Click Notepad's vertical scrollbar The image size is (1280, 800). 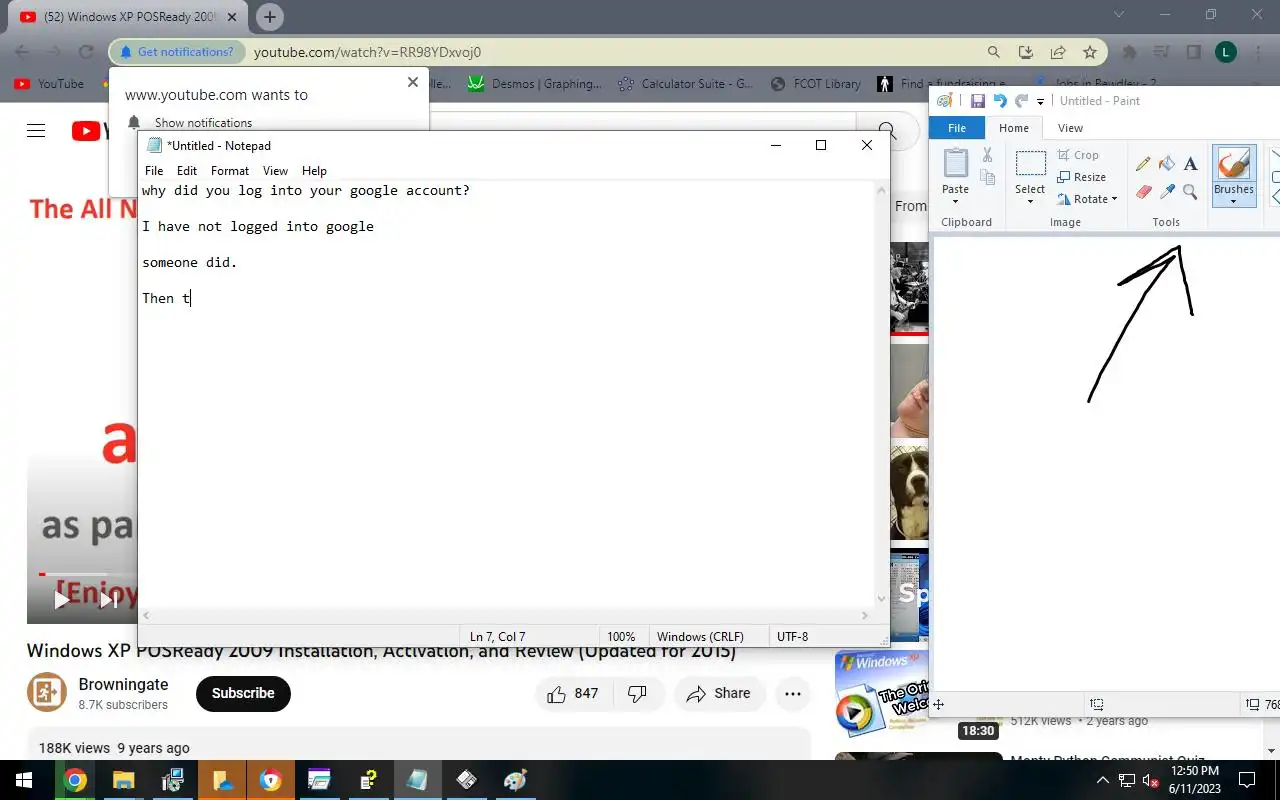click(x=881, y=393)
